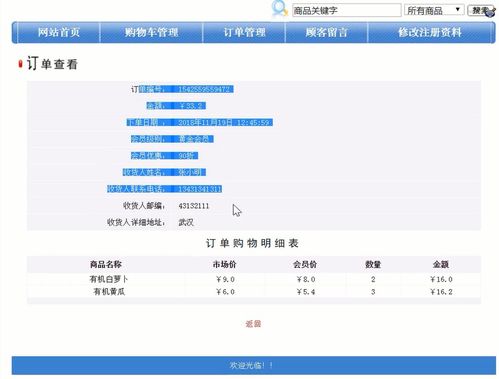Click market price ¥9.0 in 有机白萝卜 row
This screenshot has height=379, width=499.
tap(225, 279)
